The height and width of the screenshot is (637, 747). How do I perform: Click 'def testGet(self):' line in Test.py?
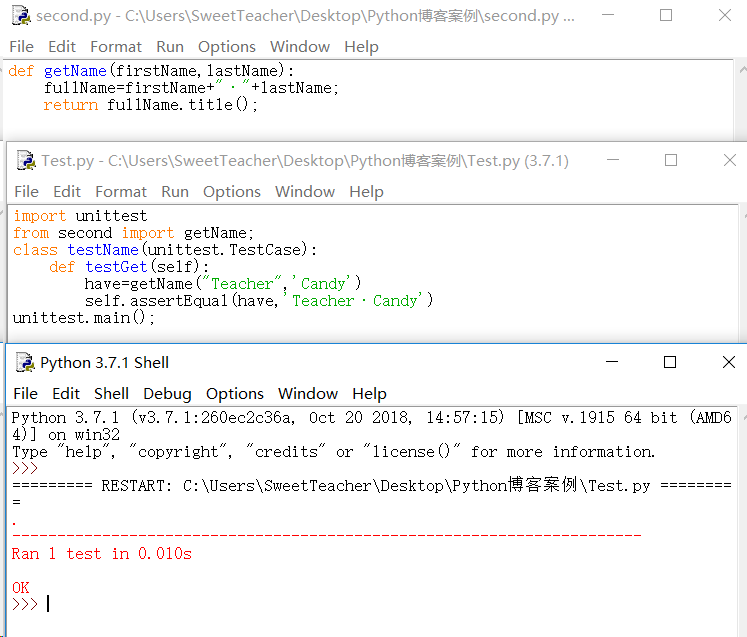point(129,267)
